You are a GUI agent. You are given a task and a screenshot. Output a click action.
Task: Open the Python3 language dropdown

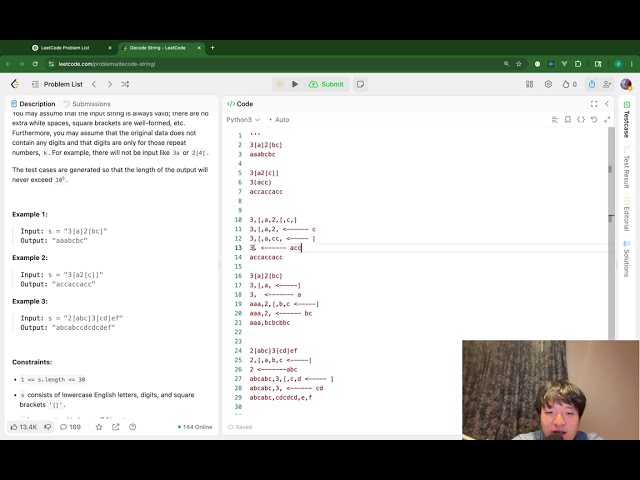click(x=243, y=120)
